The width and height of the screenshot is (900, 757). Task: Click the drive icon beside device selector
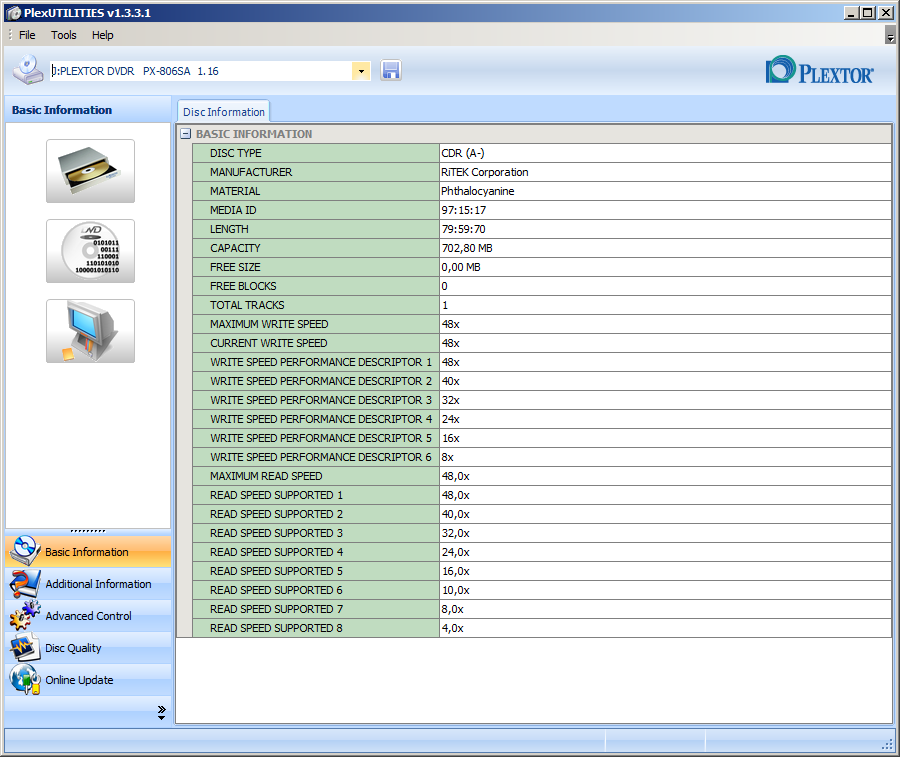click(x=28, y=70)
